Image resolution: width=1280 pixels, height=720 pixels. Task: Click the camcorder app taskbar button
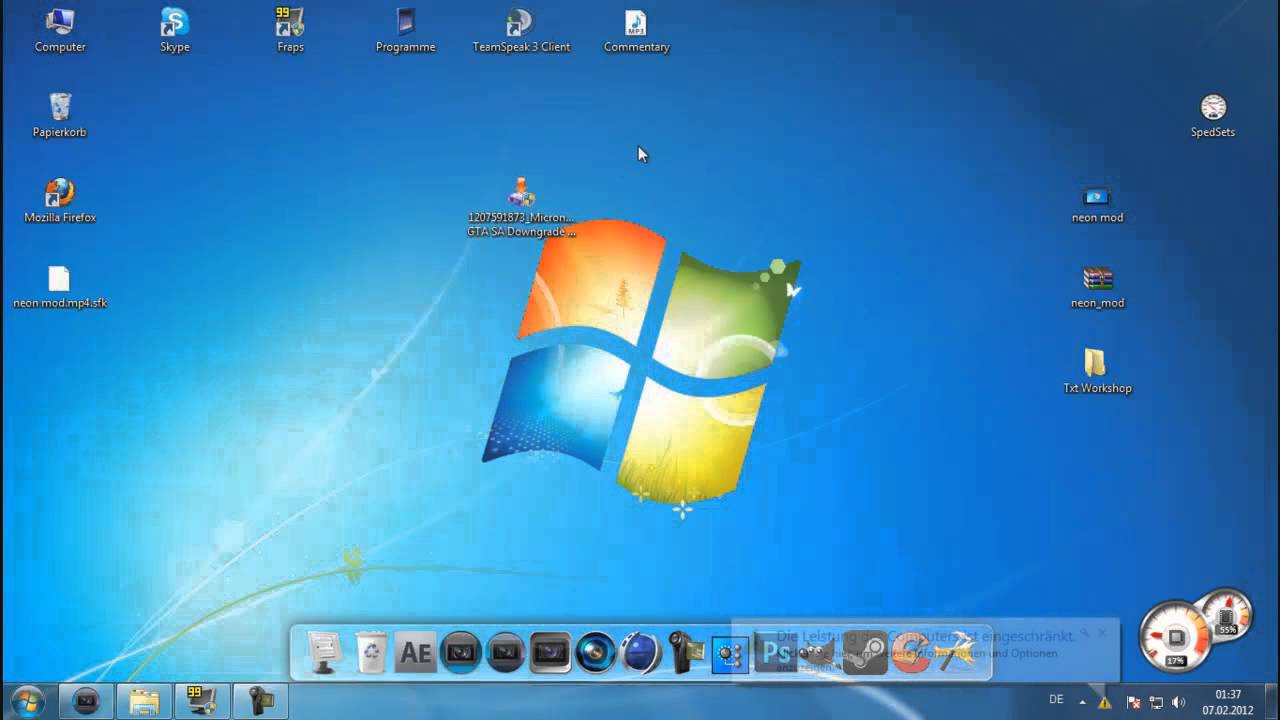(x=260, y=701)
